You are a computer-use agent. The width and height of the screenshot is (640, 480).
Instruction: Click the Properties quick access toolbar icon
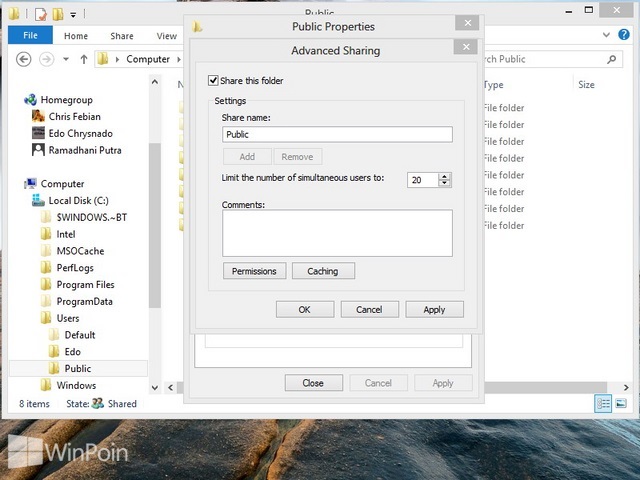click(41, 14)
